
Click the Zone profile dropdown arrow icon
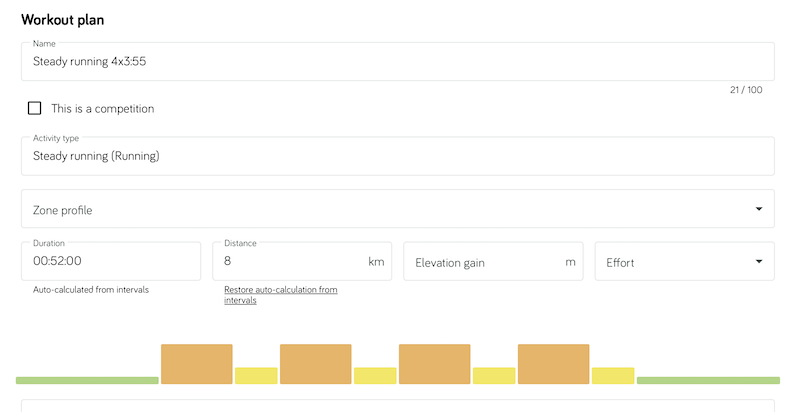(758, 209)
